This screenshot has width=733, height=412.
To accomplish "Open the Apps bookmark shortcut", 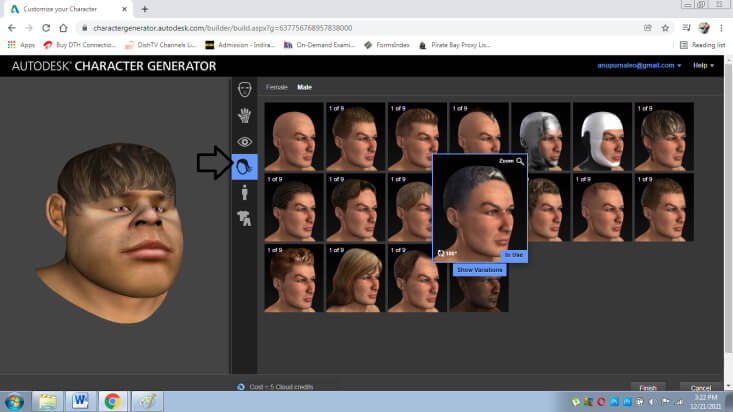I will click(21, 45).
